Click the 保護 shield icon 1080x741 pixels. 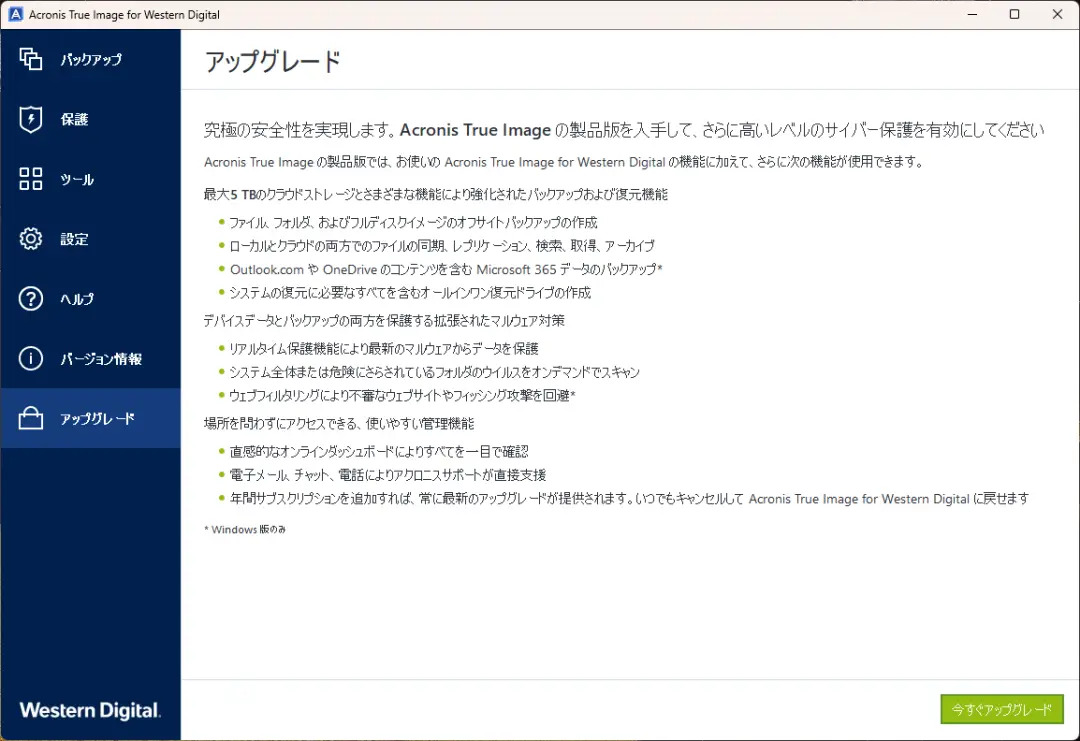[x=30, y=119]
